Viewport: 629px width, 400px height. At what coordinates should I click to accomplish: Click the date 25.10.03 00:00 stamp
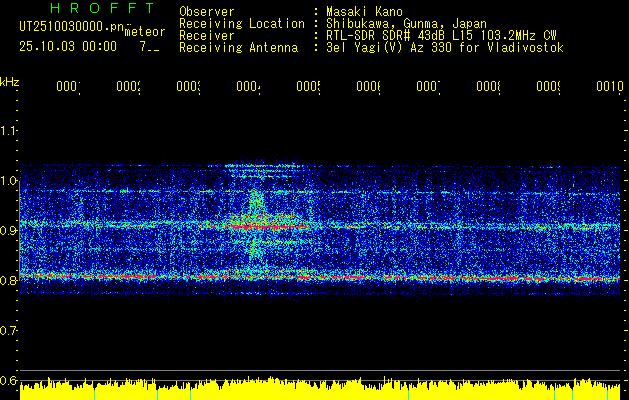pyautogui.click(x=68, y=46)
